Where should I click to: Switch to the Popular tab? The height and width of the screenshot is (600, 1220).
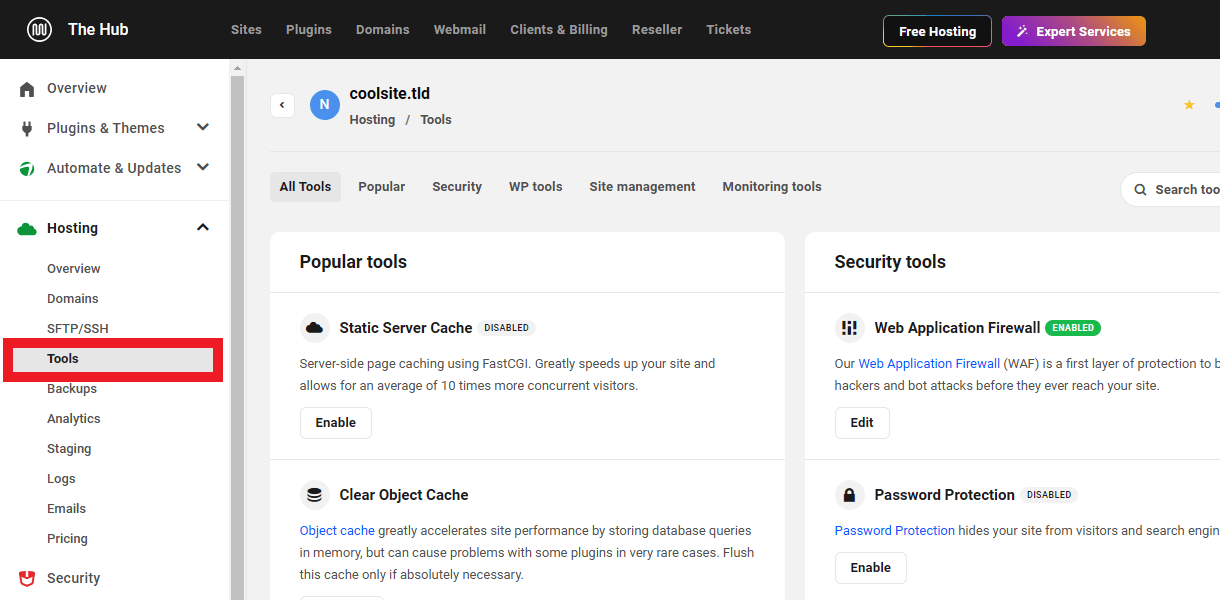[x=382, y=187]
